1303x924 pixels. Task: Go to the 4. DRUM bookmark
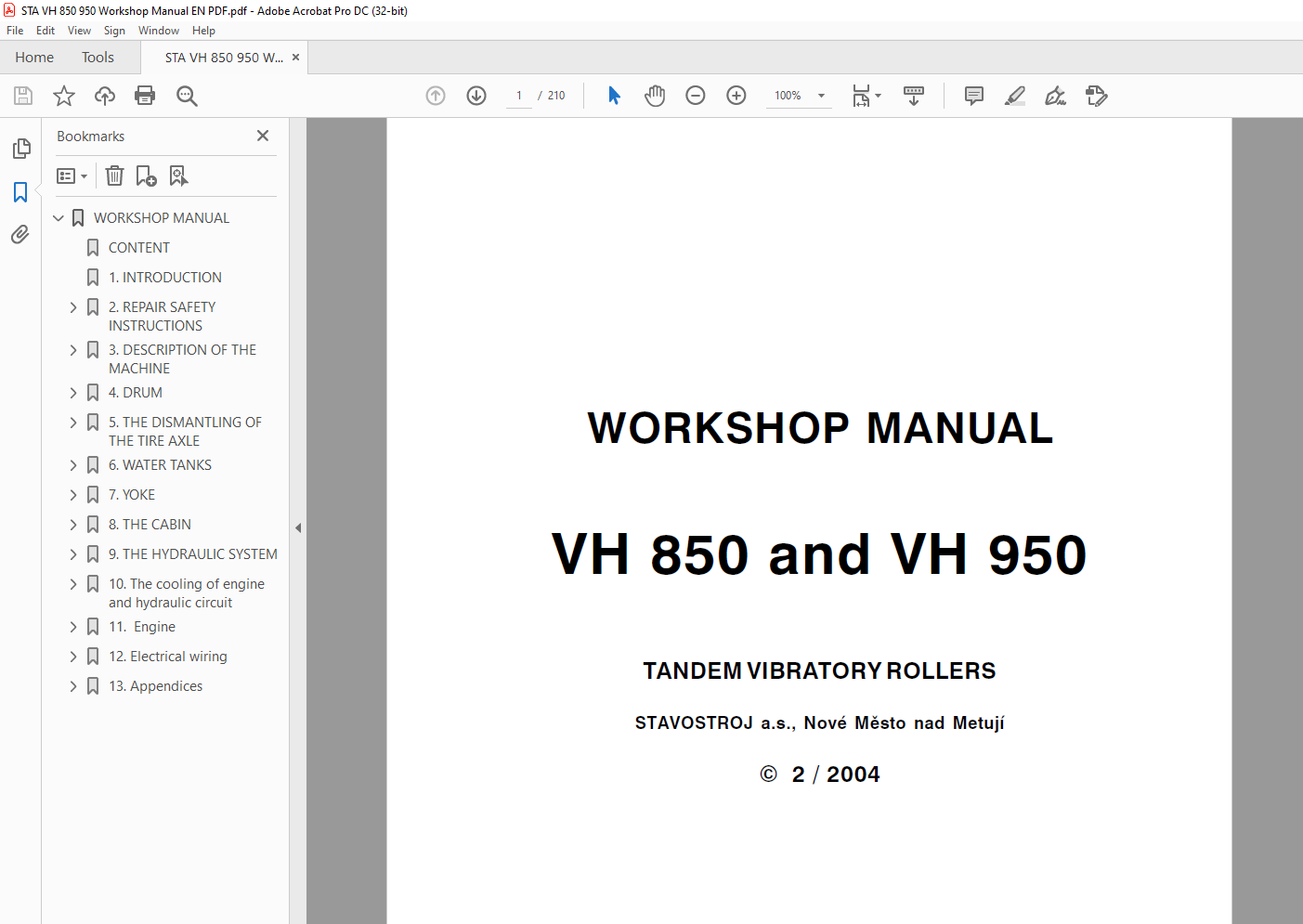[136, 393]
